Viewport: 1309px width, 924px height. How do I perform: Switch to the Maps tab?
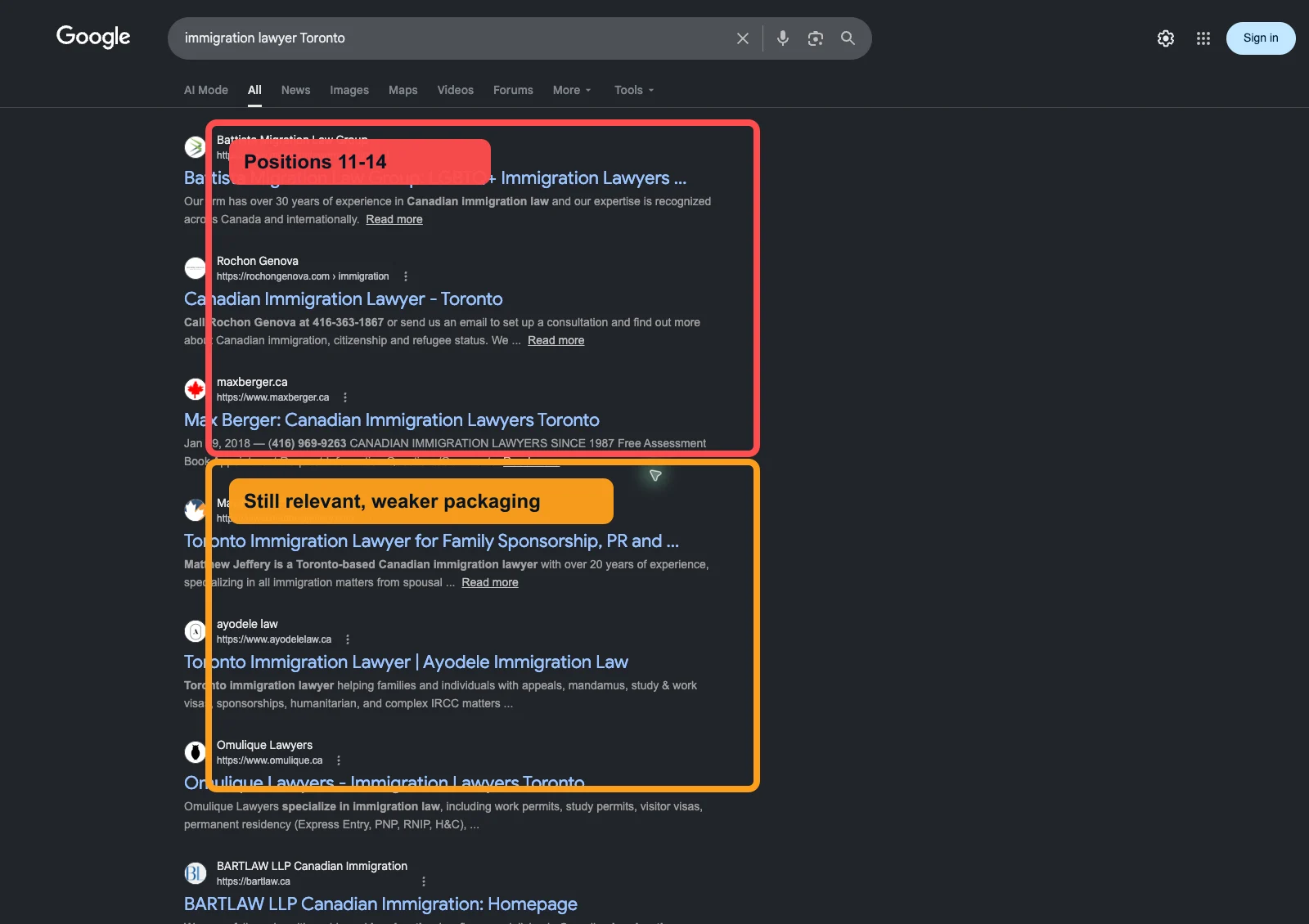tap(403, 90)
